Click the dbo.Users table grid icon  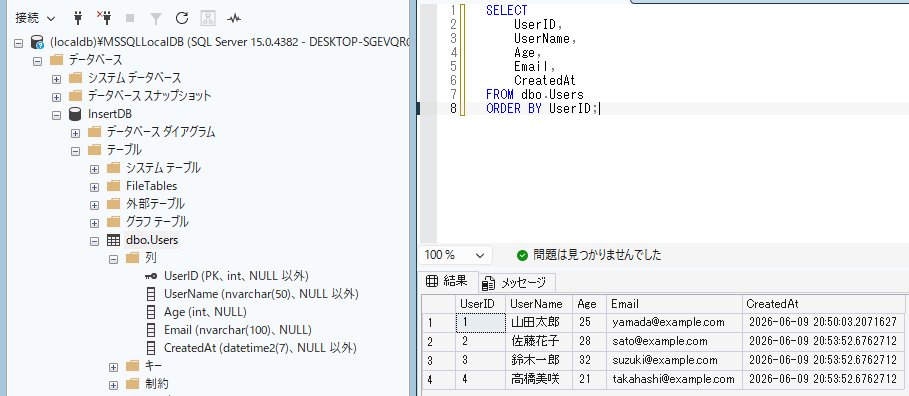(113, 240)
